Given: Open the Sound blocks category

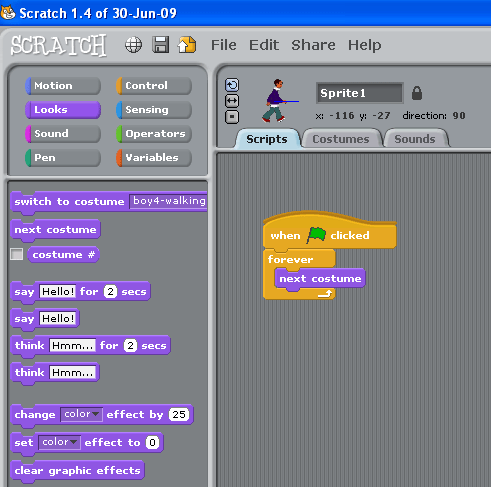Looking at the screenshot, I should click(x=63, y=134).
